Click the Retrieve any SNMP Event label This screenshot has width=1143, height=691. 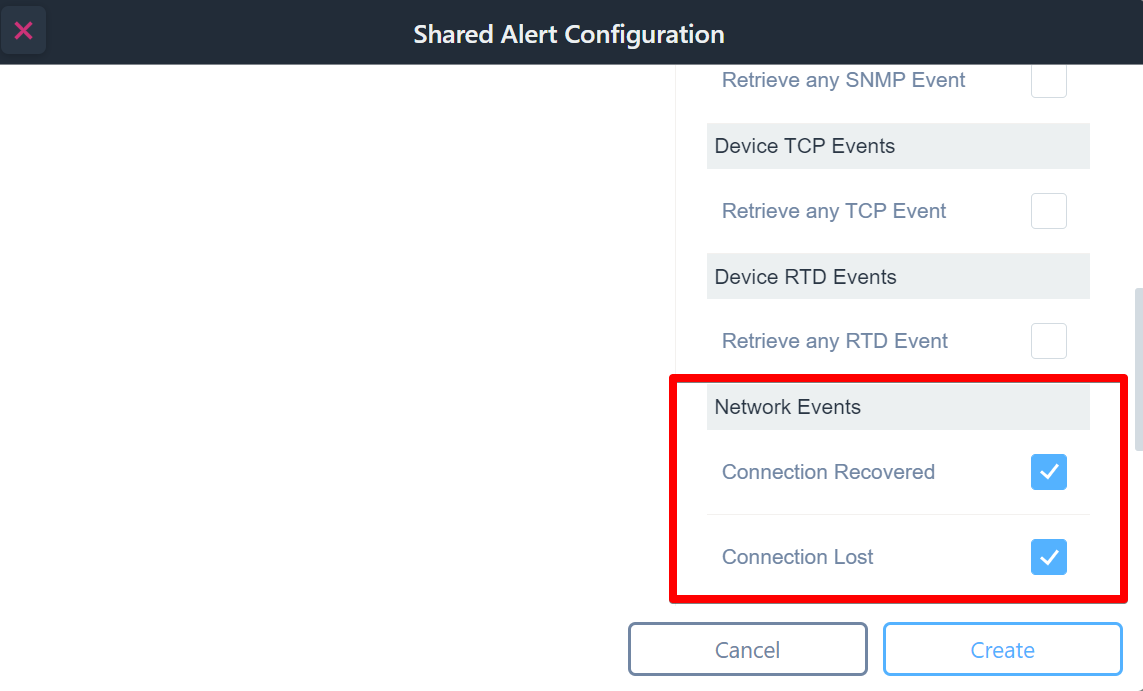843,80
